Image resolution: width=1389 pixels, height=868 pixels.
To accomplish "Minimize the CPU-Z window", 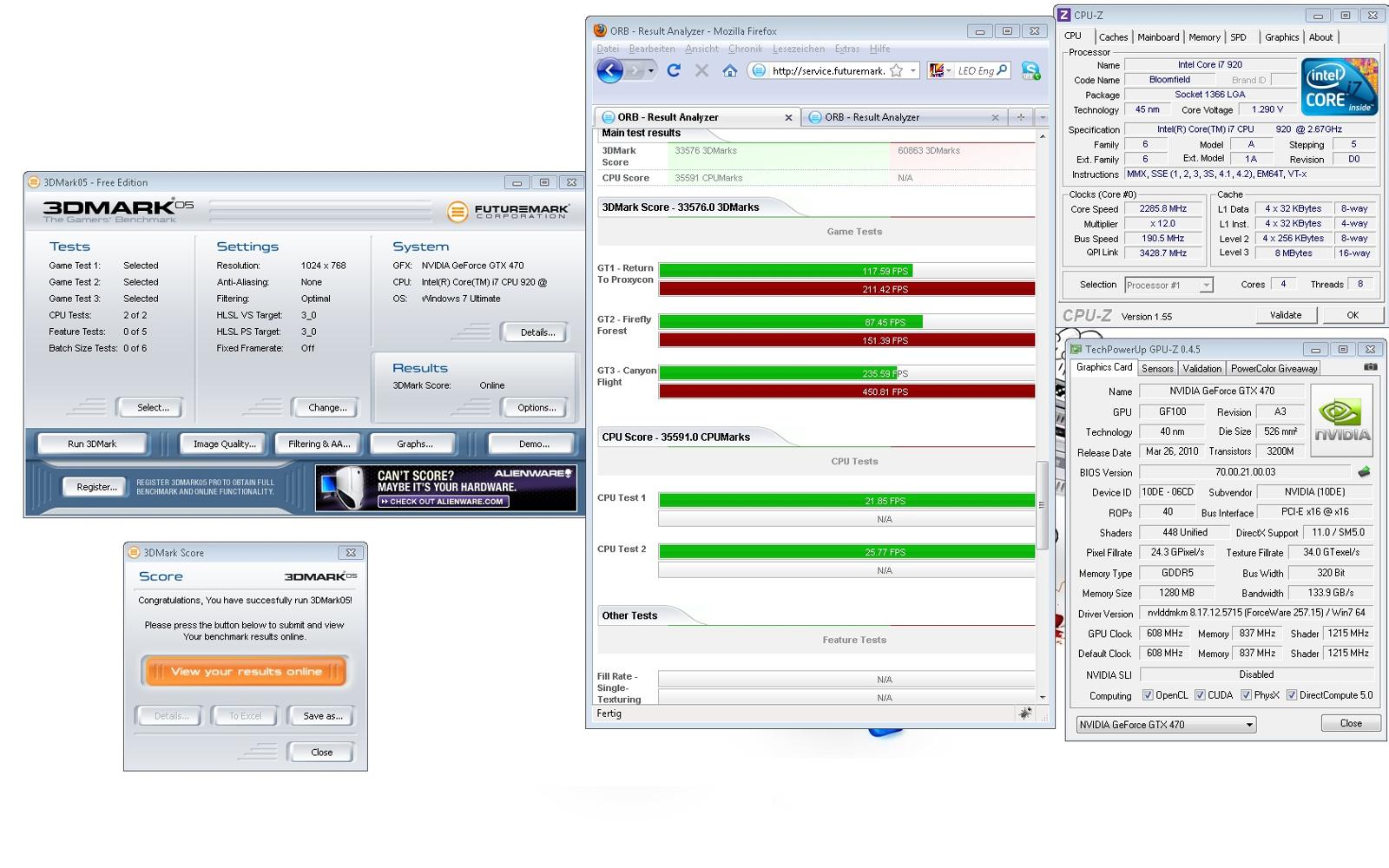I will coord(1319,16).
